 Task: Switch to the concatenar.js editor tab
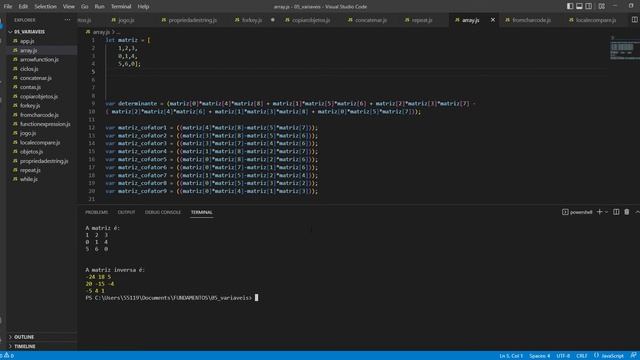370,20
